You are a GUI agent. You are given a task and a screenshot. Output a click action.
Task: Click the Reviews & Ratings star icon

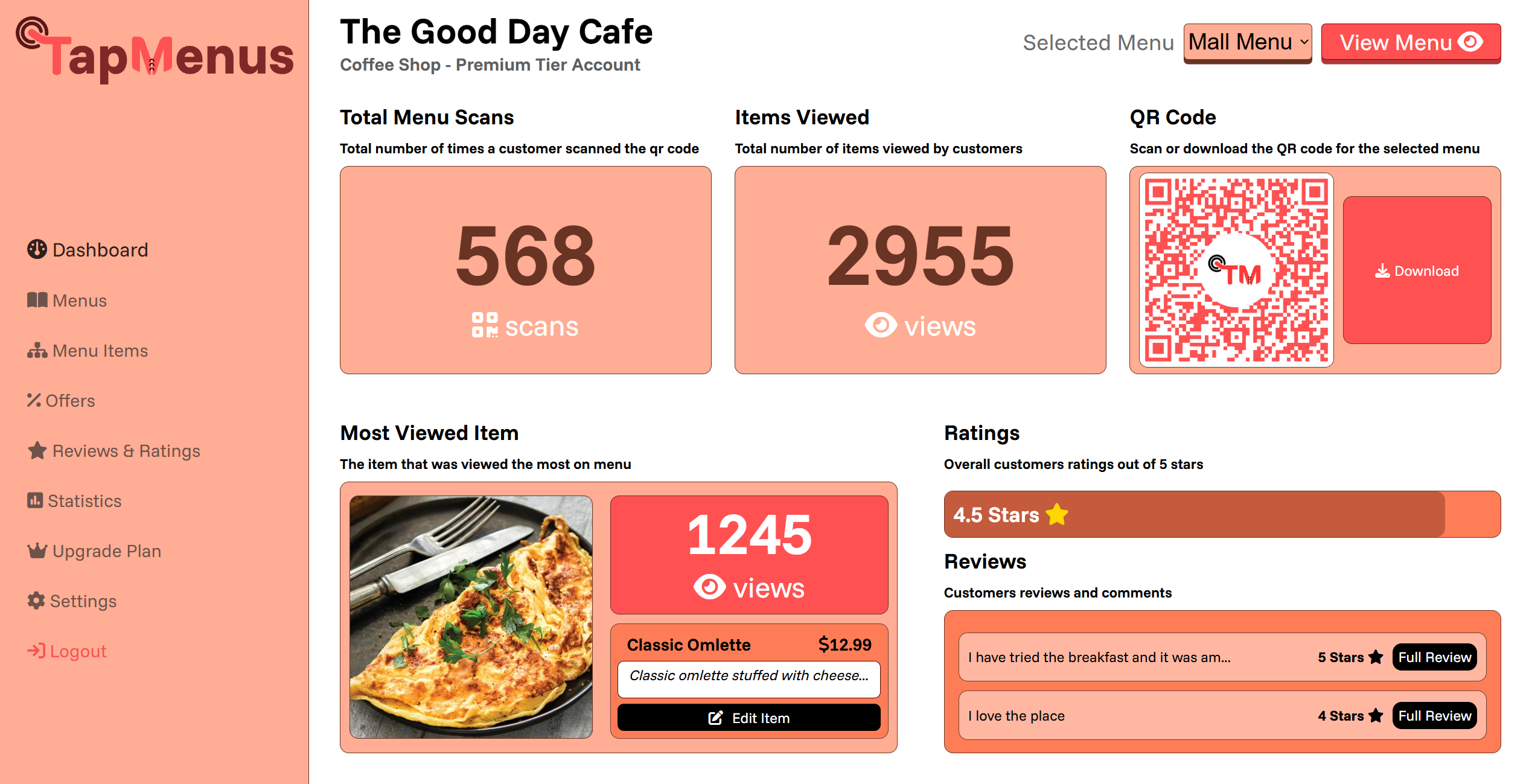click(37, 450)
